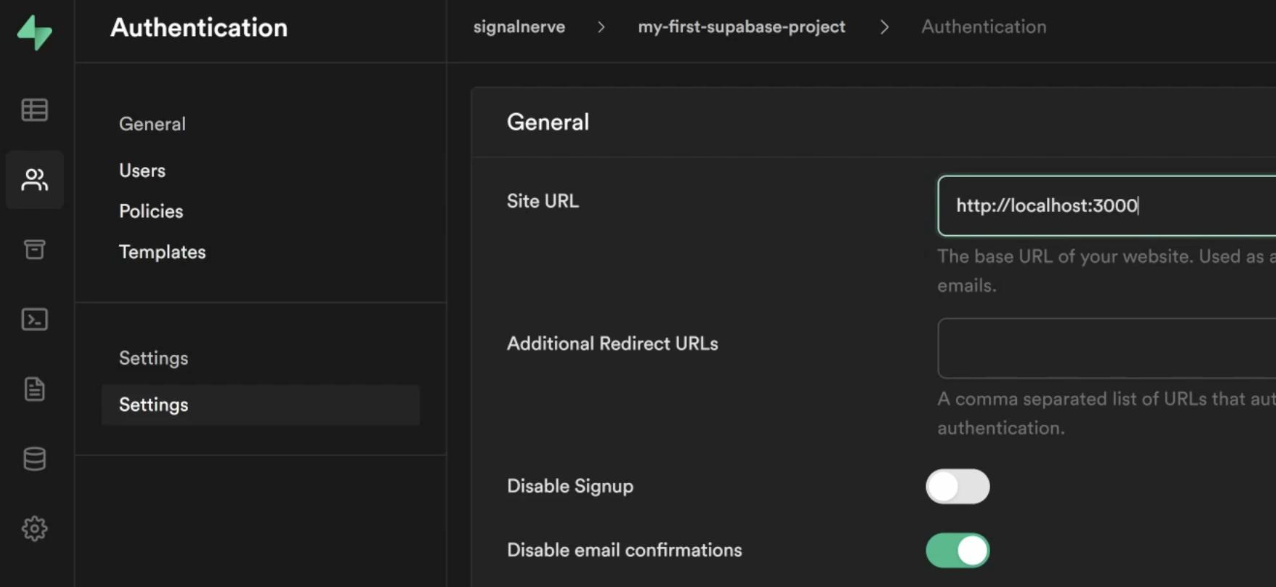Open the Table Editor icon in sidebar
Image resolution: width=1276 pixels, height=587 pixels.
pos(35,110)
